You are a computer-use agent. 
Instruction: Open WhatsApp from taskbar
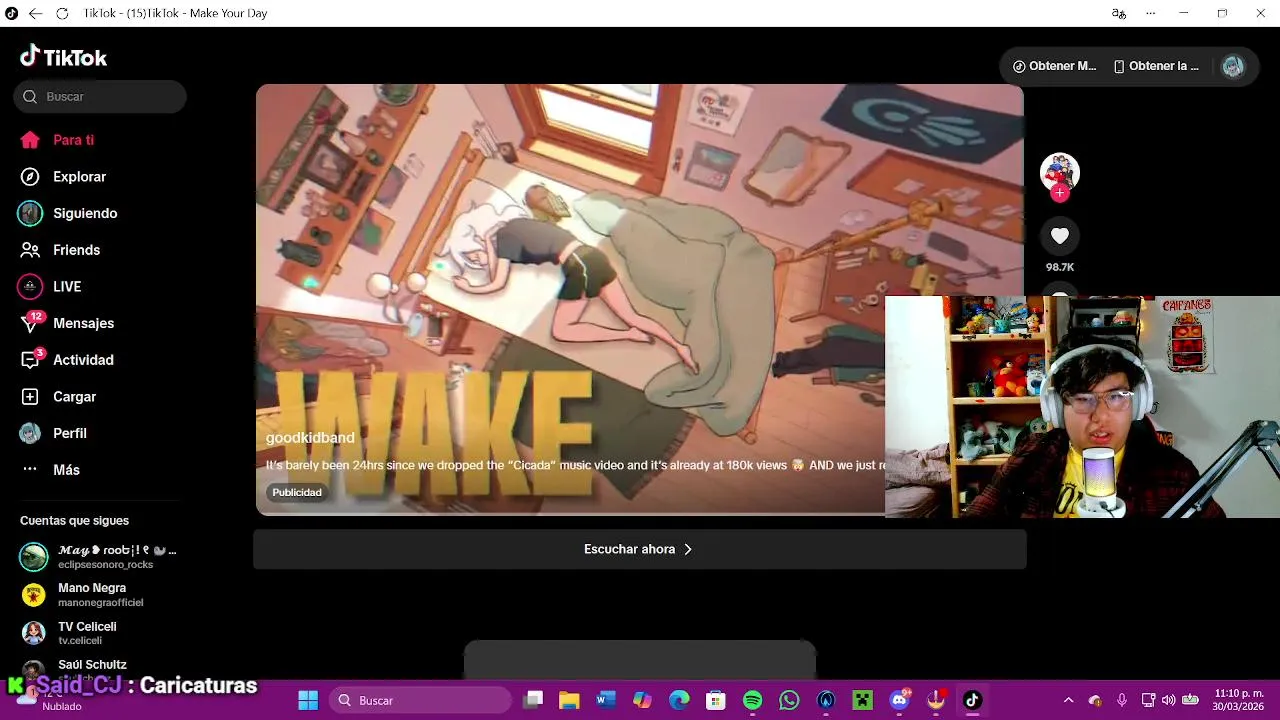789,700
